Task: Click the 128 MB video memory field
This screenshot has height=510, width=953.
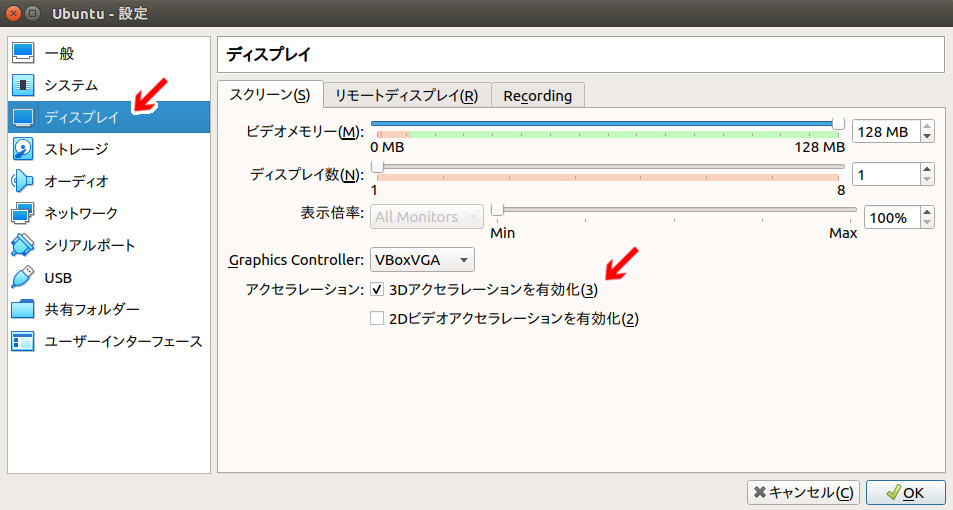Action: [x=886, y=131]
